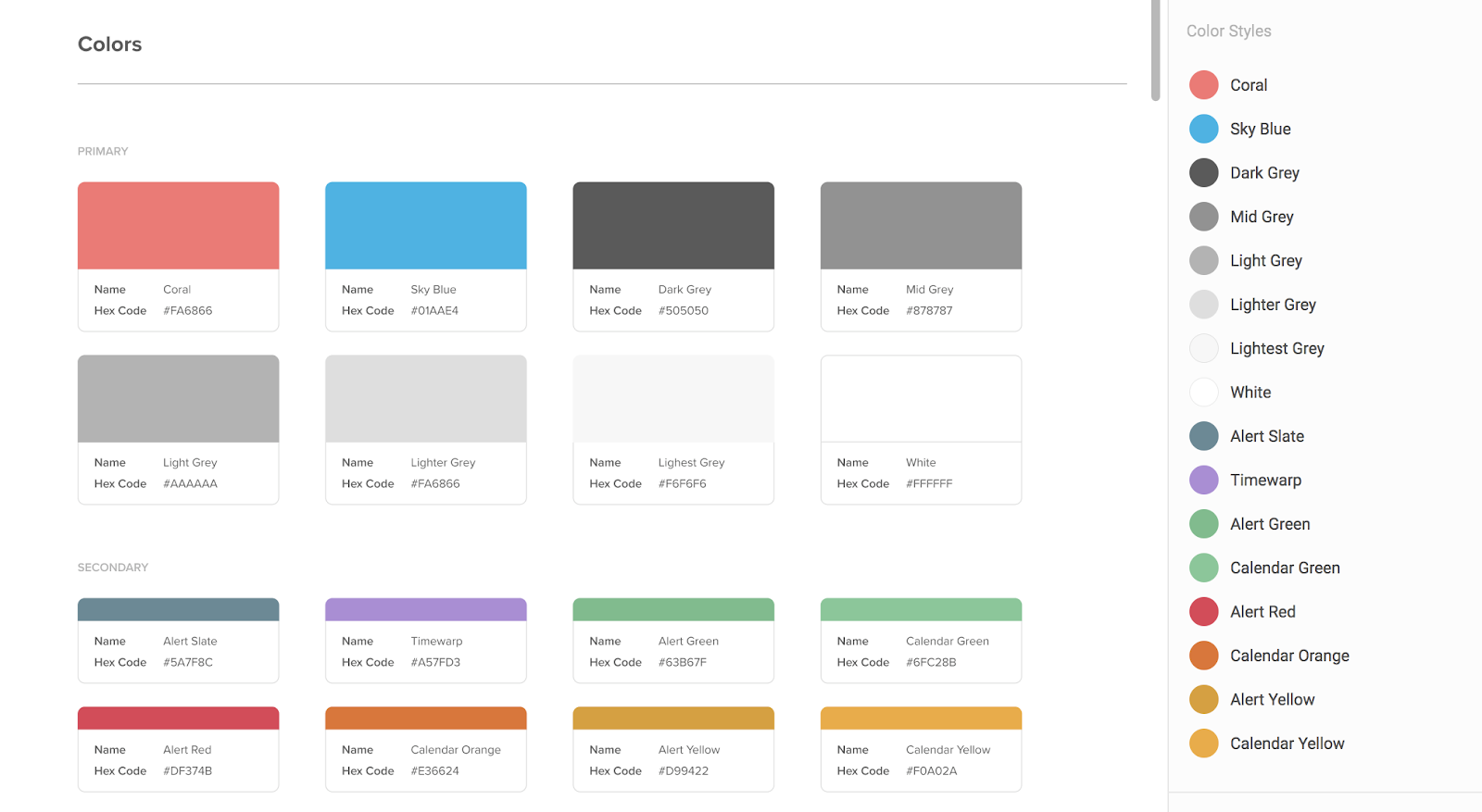Click the Colors page heading

click(109, 44)
